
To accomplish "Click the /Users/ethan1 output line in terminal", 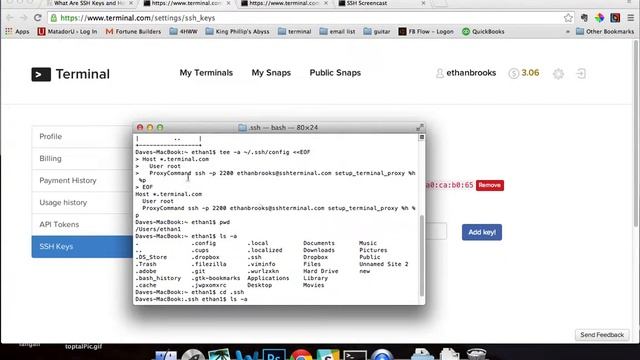I will coord(158,229).
